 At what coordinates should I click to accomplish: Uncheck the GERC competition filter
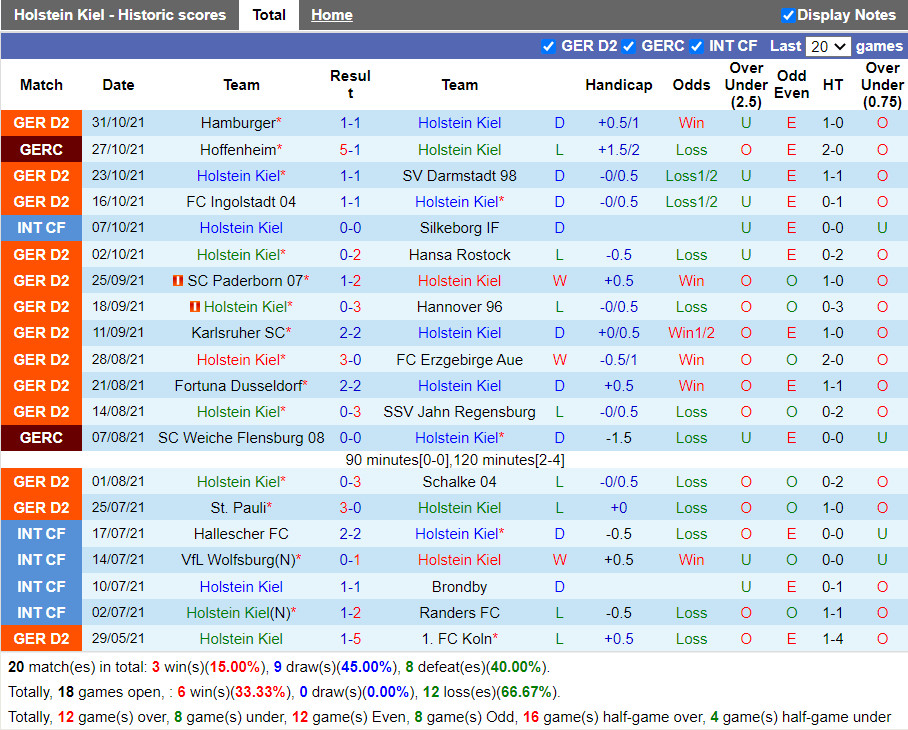[x=628, y=46]
